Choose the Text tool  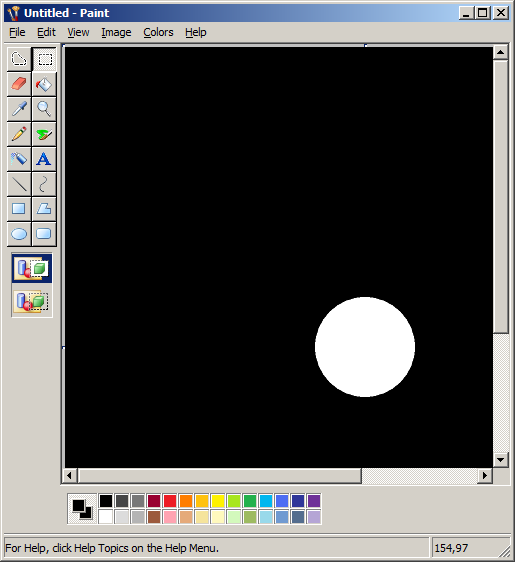click(44, 159)
